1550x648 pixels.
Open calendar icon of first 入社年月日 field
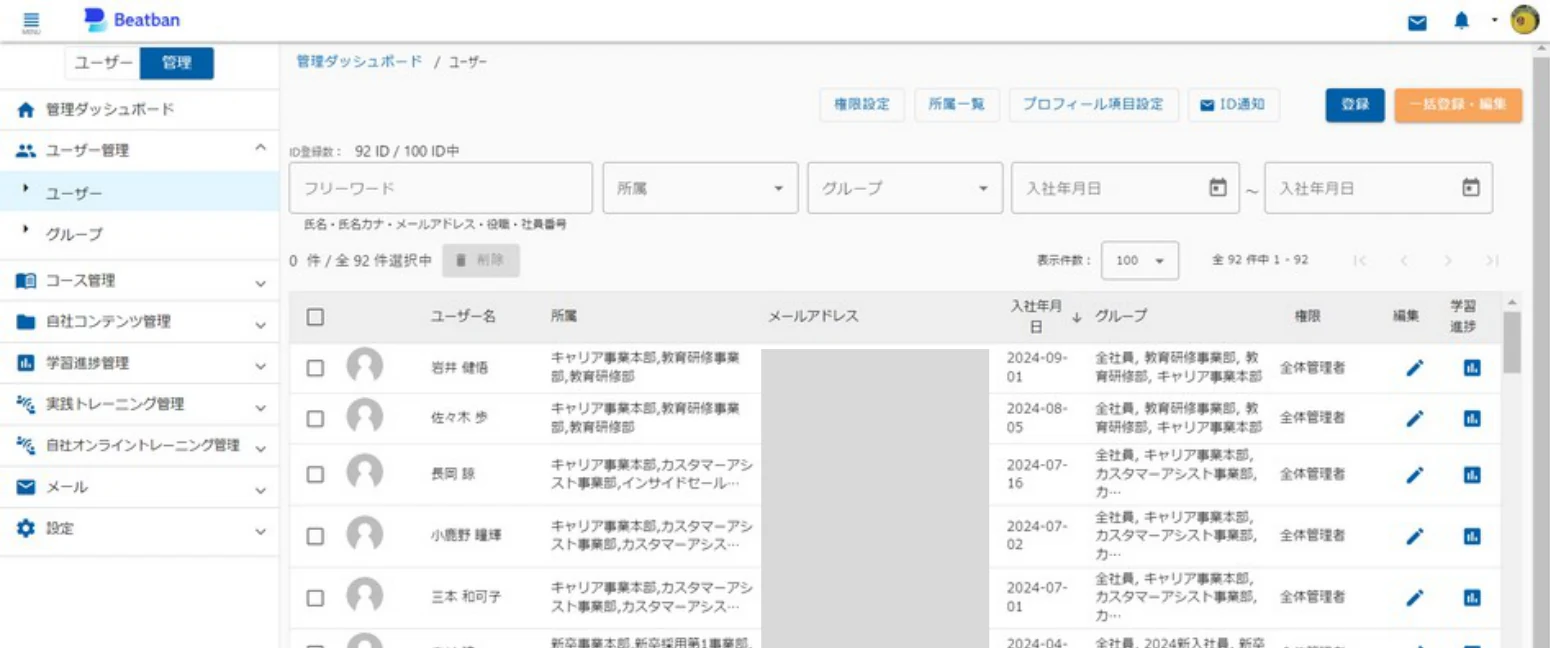[x=1217, y=187]
